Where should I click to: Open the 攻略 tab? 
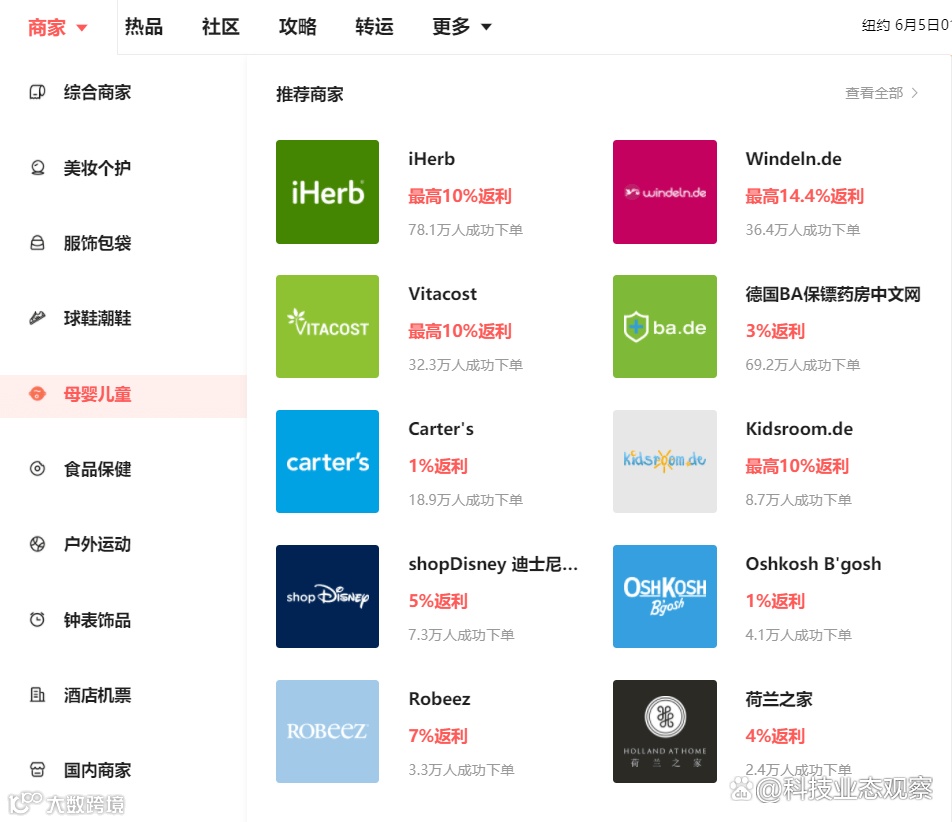pyautogui.click(x=298, y=27)
